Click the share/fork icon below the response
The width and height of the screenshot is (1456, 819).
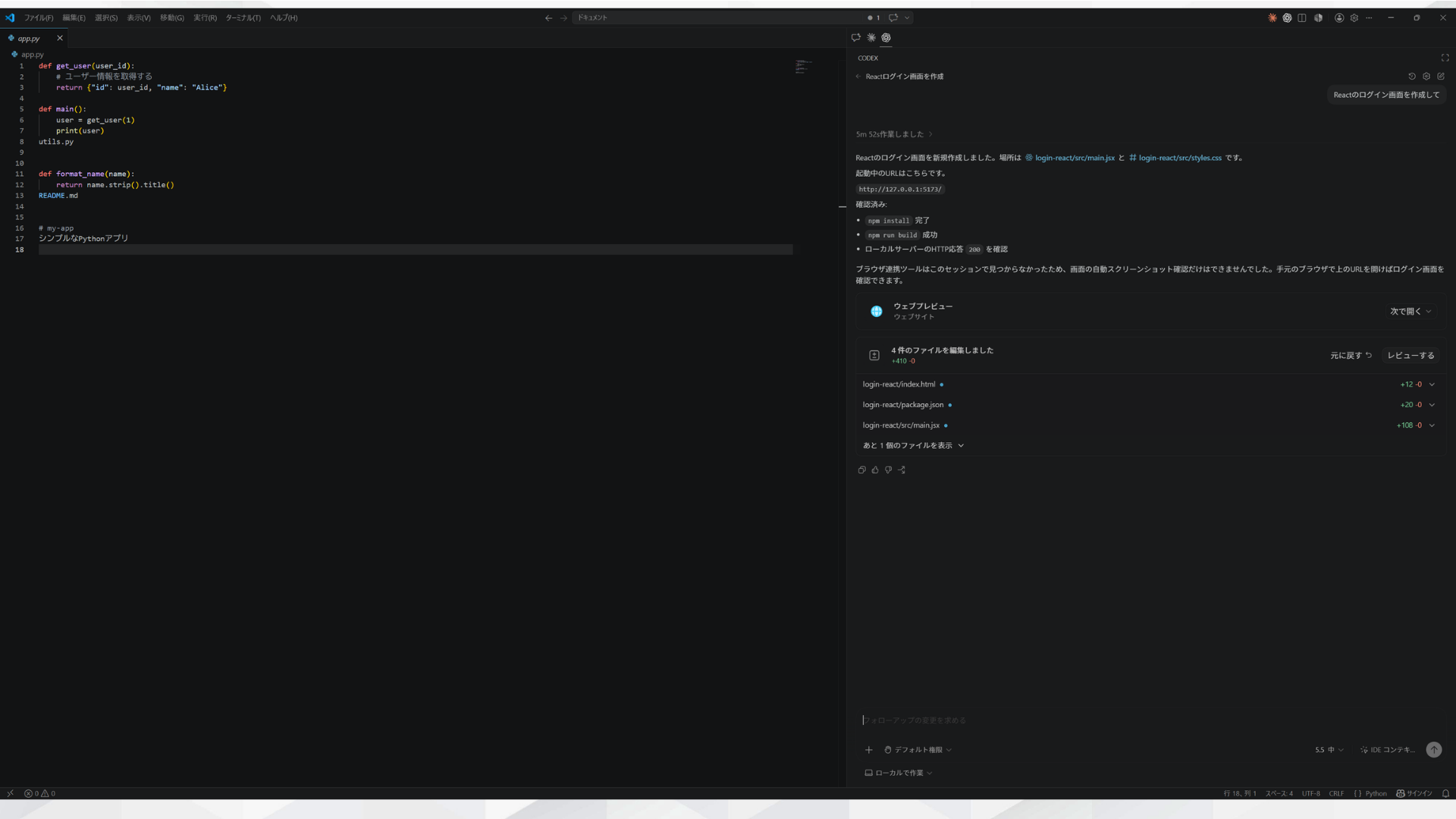coord(902,470)
